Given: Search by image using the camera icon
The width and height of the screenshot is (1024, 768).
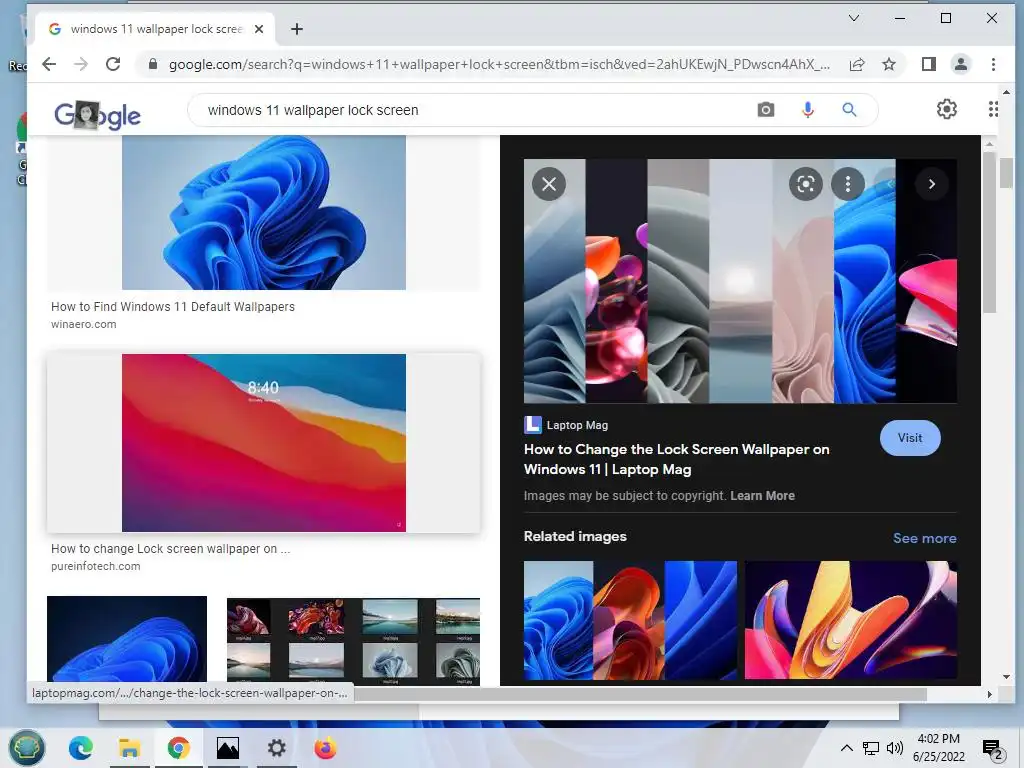Looking at the screenshot, I should coord(766,110).
